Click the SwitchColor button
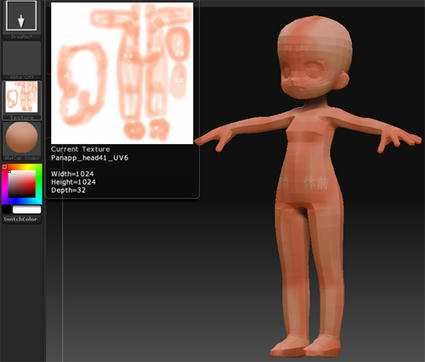This screenshot has height=362, width=425. click(x=22, y=219)
